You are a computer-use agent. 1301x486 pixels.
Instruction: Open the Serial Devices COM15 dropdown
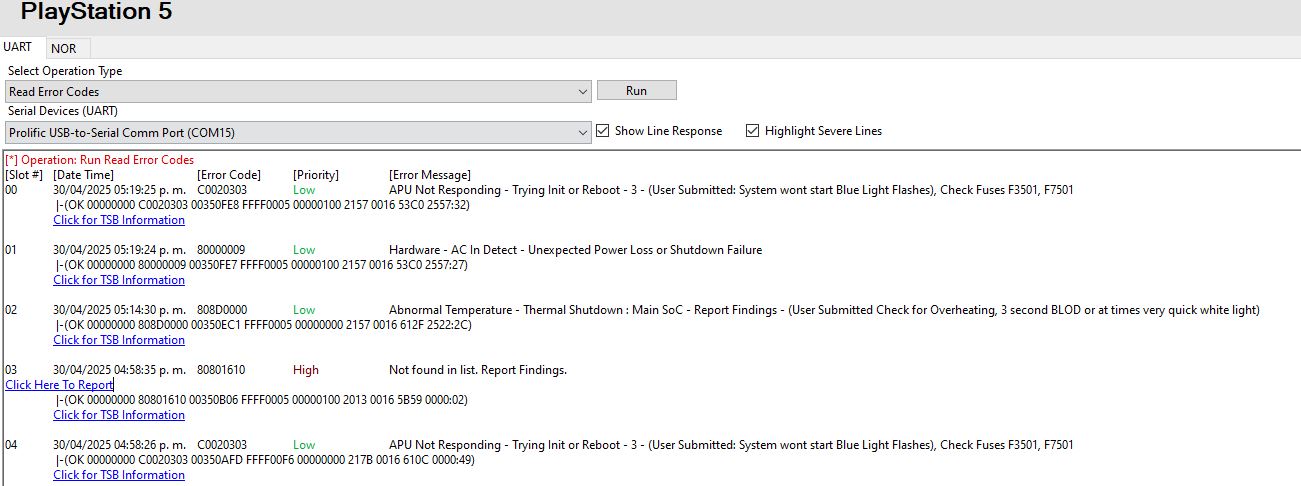click(297, 132)
